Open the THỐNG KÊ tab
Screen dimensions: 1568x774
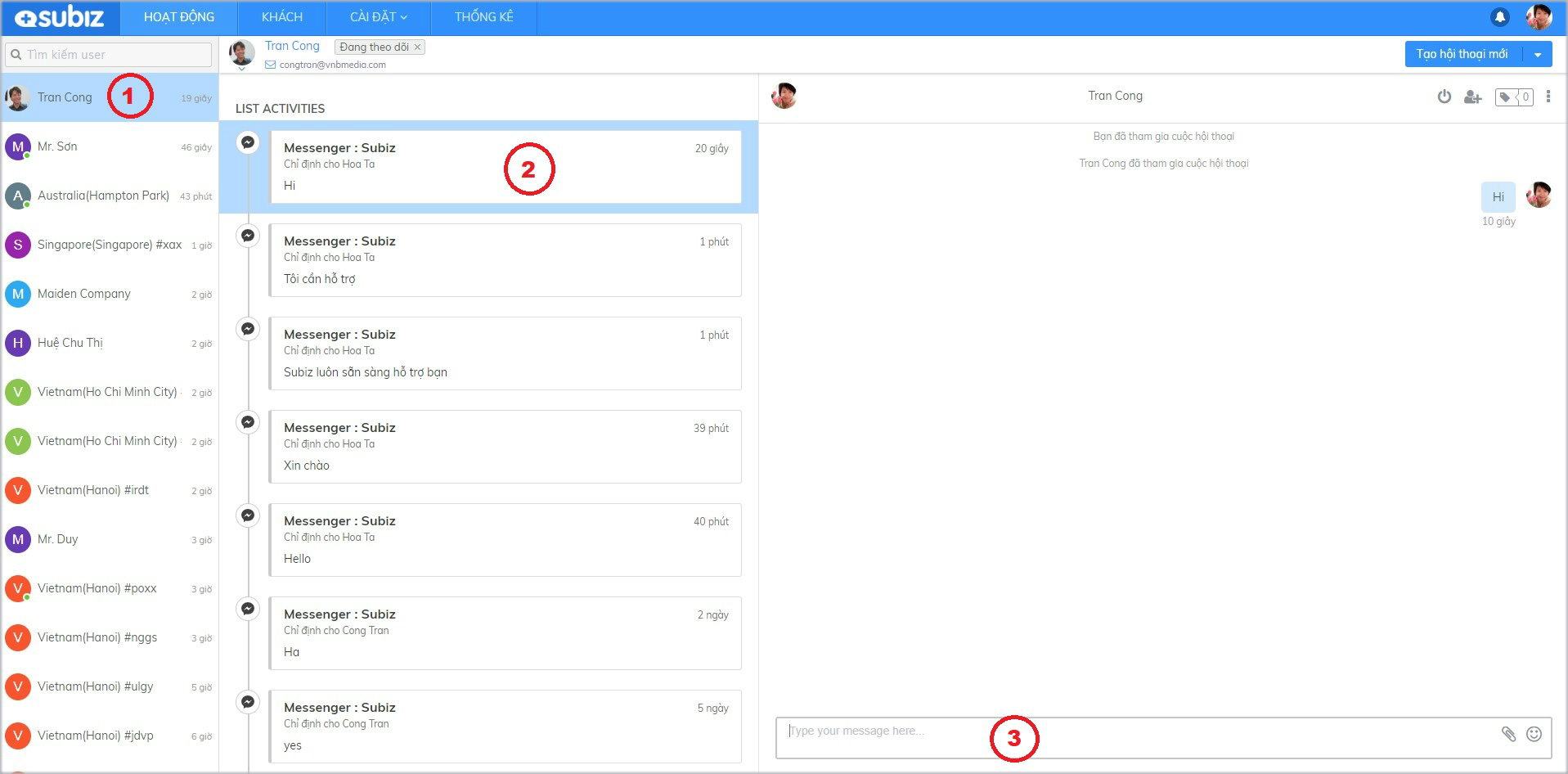[x=483, y=17]
